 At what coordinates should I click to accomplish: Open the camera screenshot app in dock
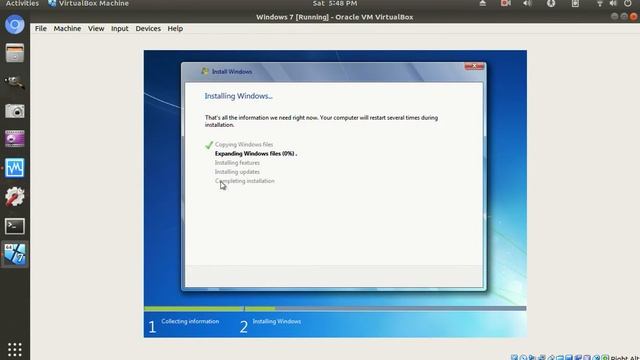[x=15, y=111]
